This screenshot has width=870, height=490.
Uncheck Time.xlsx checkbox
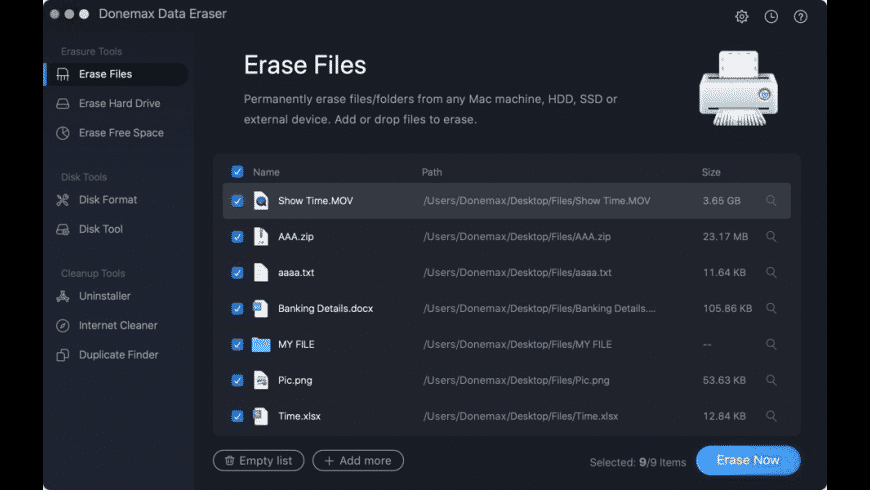(x=237, y=416)
